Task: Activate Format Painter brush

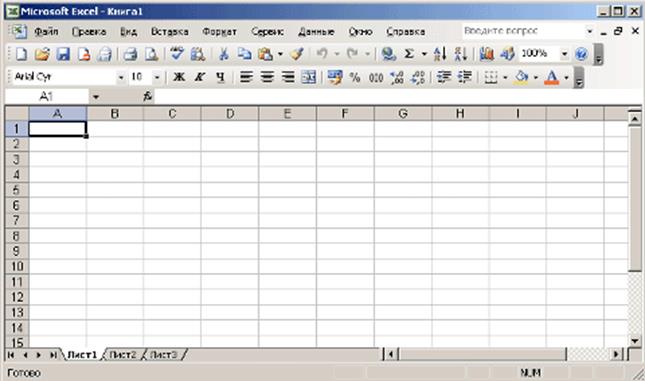Action: click(297, 54)
